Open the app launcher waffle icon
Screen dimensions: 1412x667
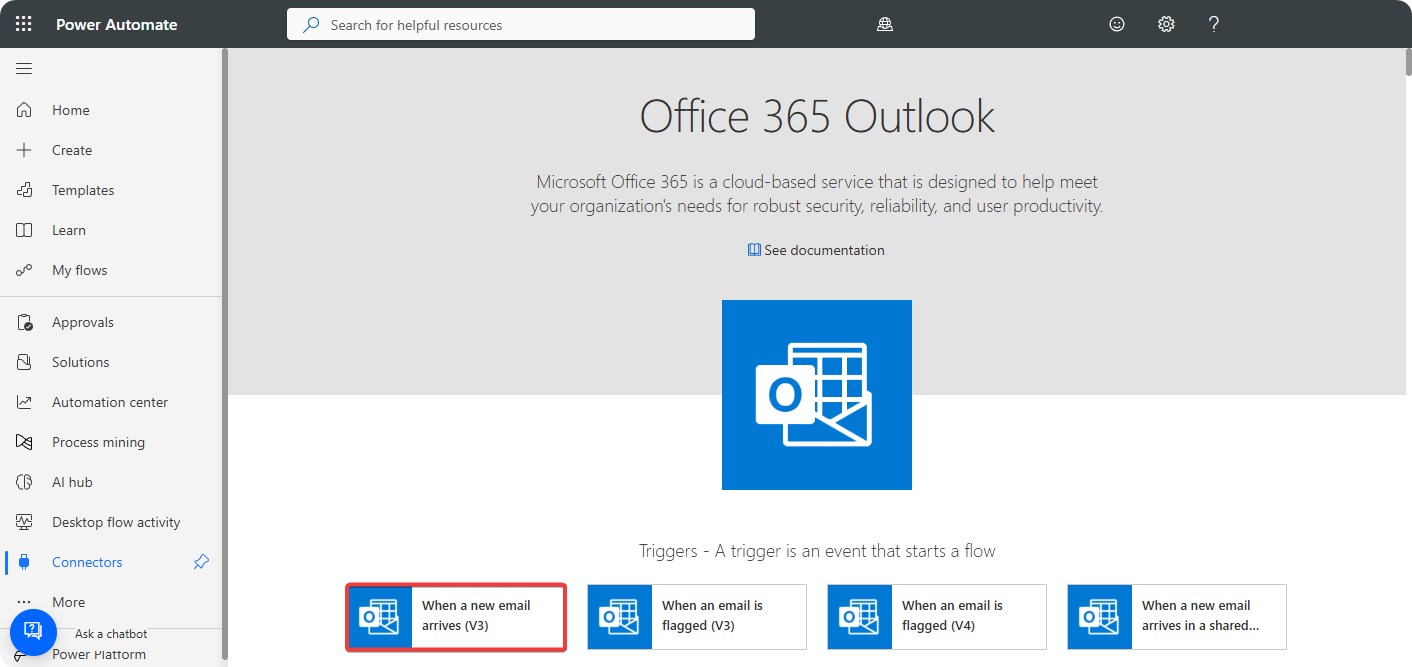click(24, 24)
